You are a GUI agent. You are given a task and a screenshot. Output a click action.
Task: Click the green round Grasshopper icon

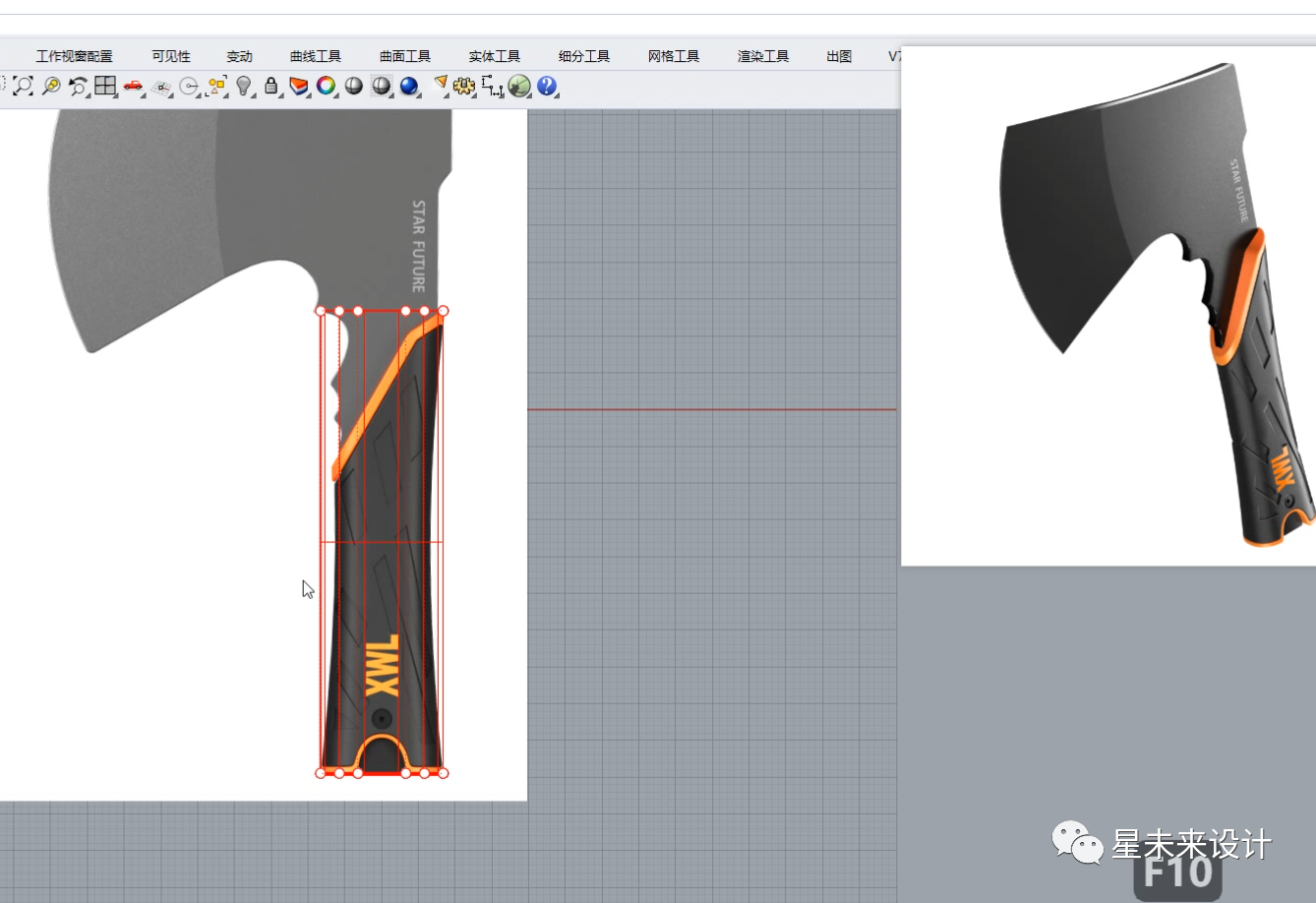519,87
